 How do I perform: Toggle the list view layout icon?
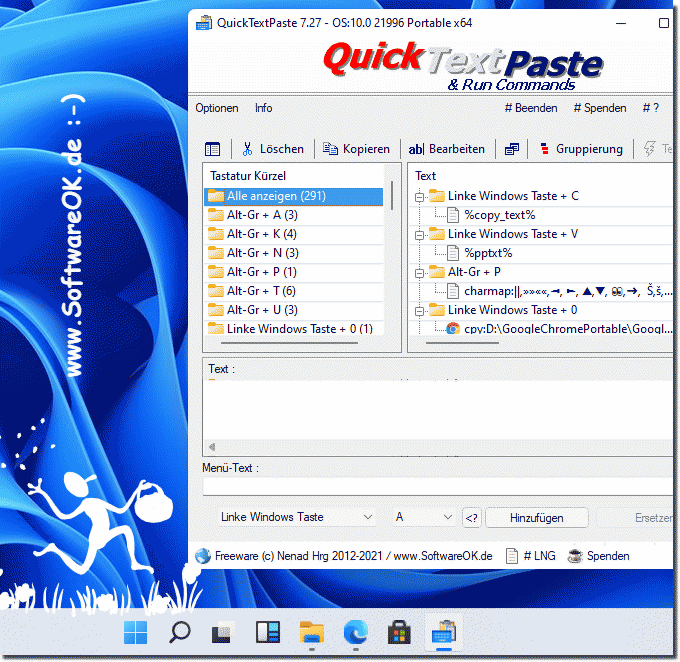[212, 149]
